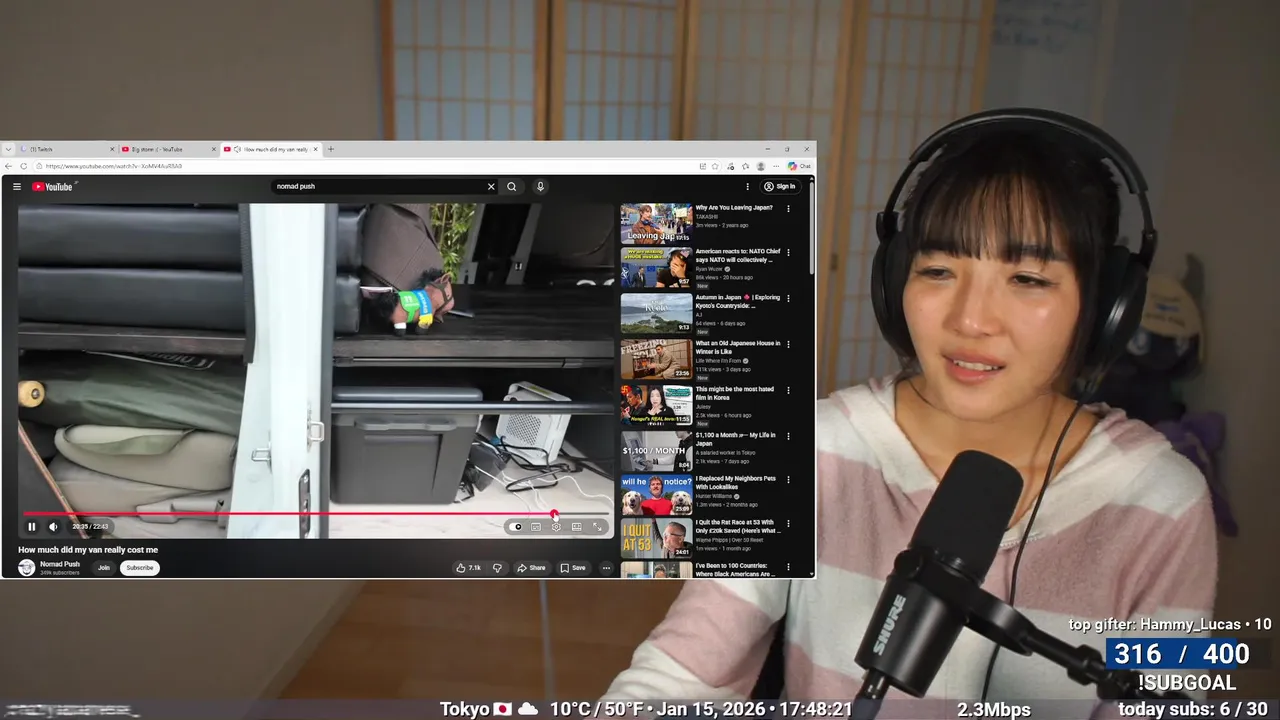Viewport: 1280px width, 720px height.
Task: Open options menu for 'I Replaced My Neighbors Pets'
Action: [788, 479]
